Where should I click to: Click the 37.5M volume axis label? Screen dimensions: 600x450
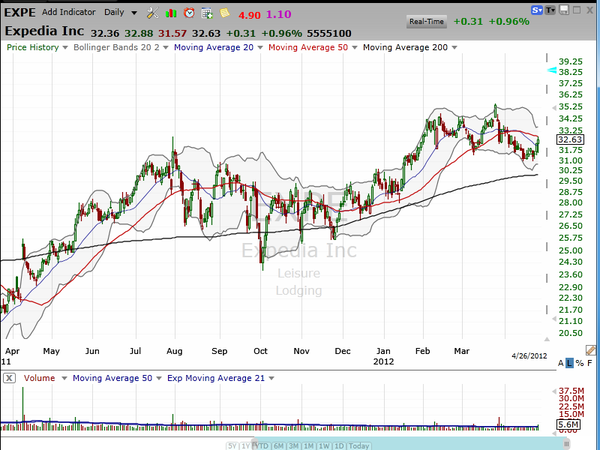point(571,391)
